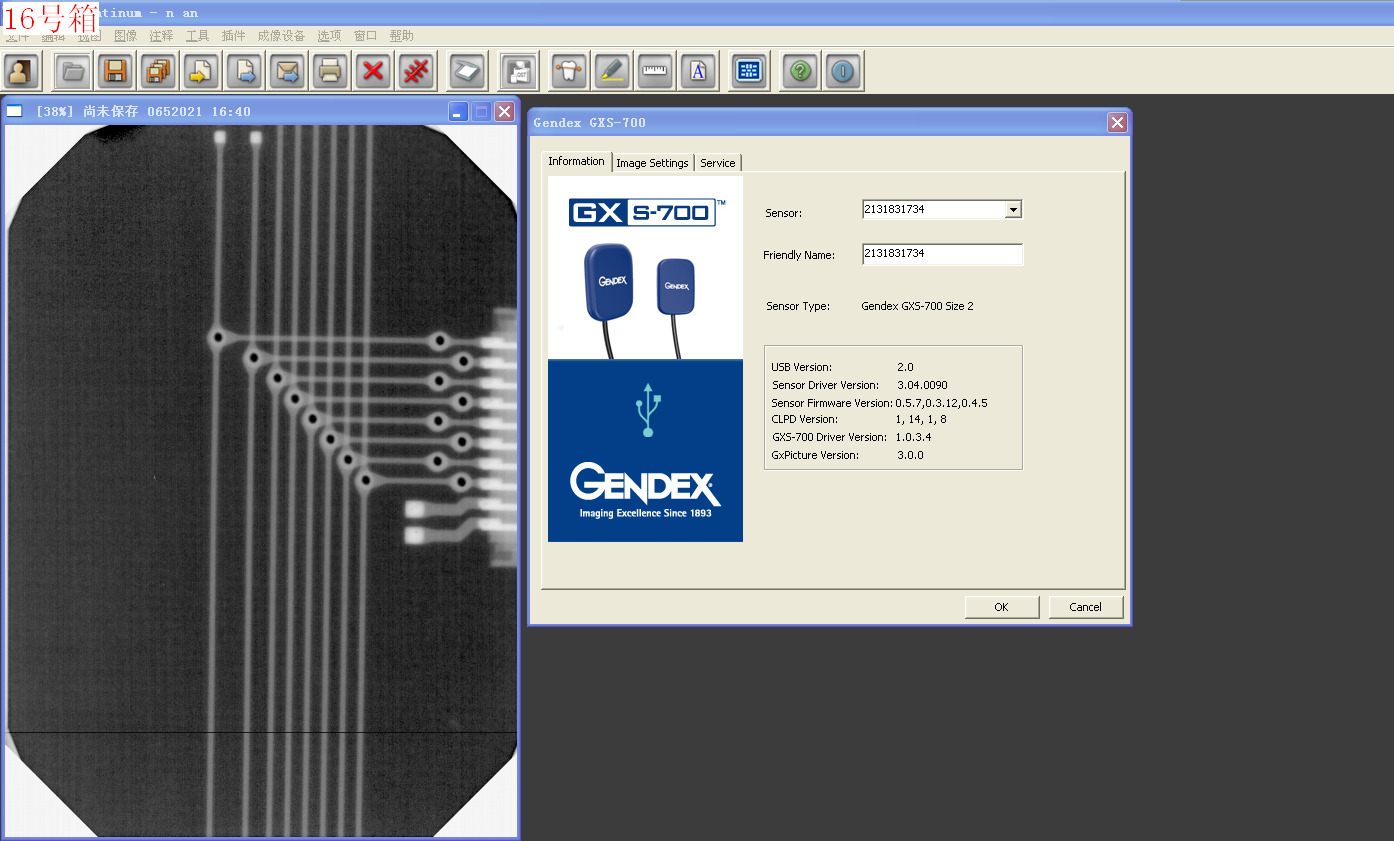The height and width of the screenshot is (841, 1394).
Task: Save image with the floppy disk icon
Action: coord(116,71)
